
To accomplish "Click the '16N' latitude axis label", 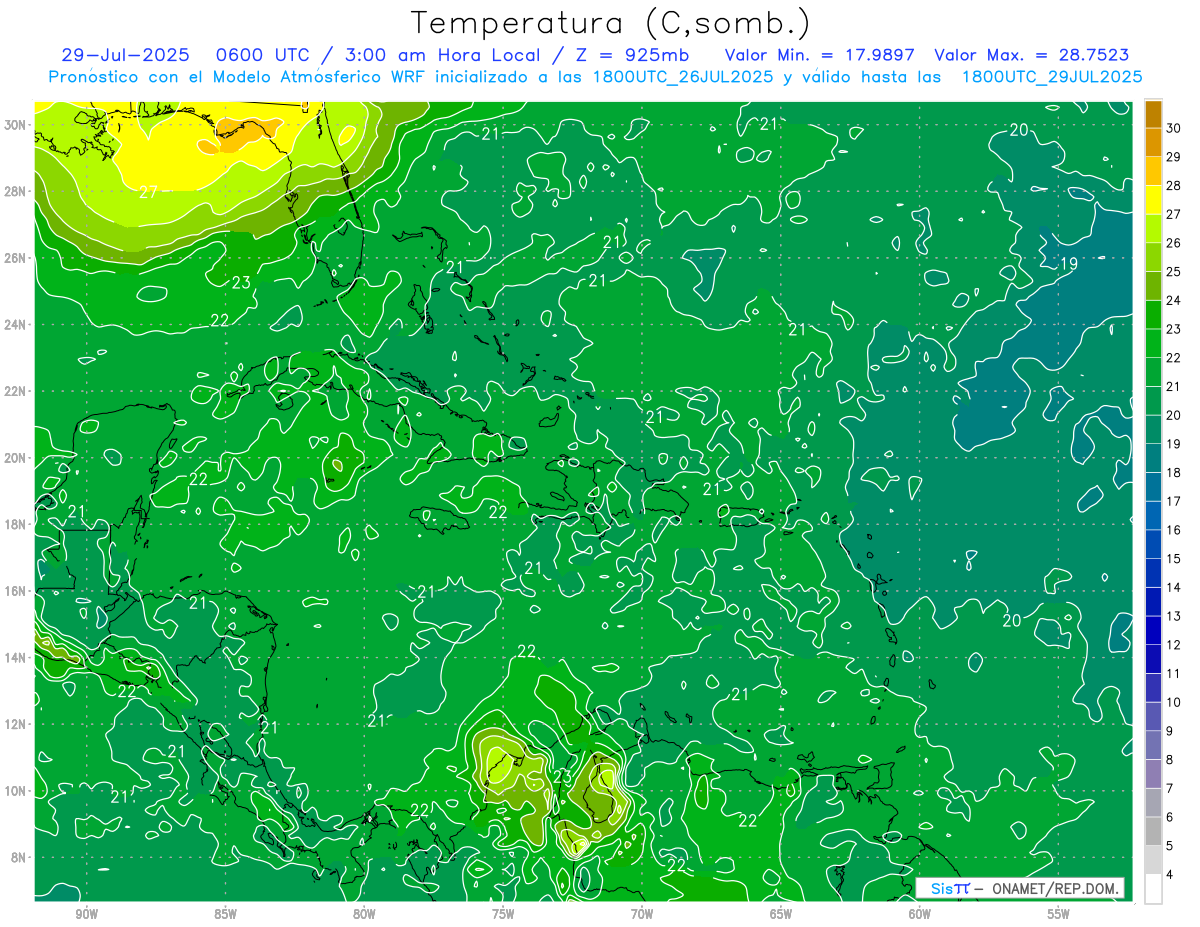I will point(16,591).
